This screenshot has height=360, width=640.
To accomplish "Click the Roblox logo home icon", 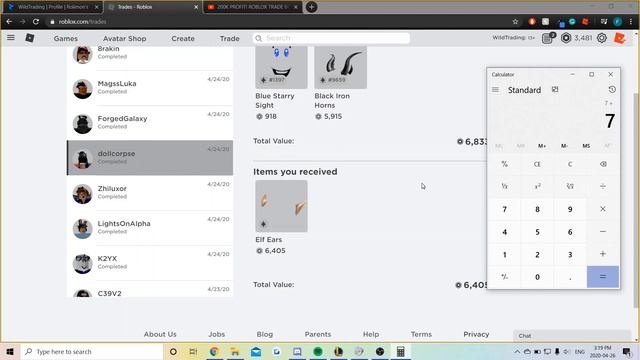I will (30, 38).
